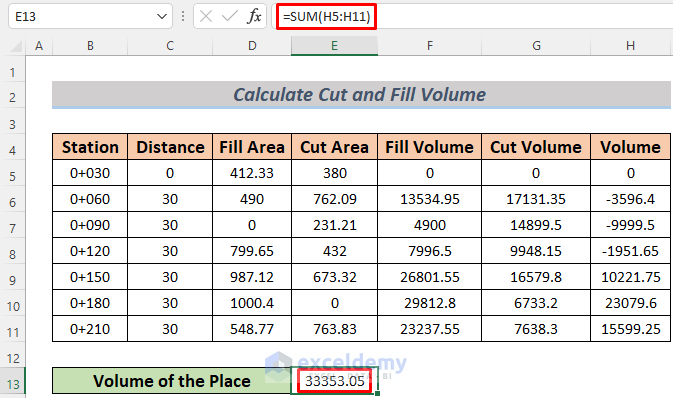
Task: Click volume value -3596.4
Action: click(630, 199)
